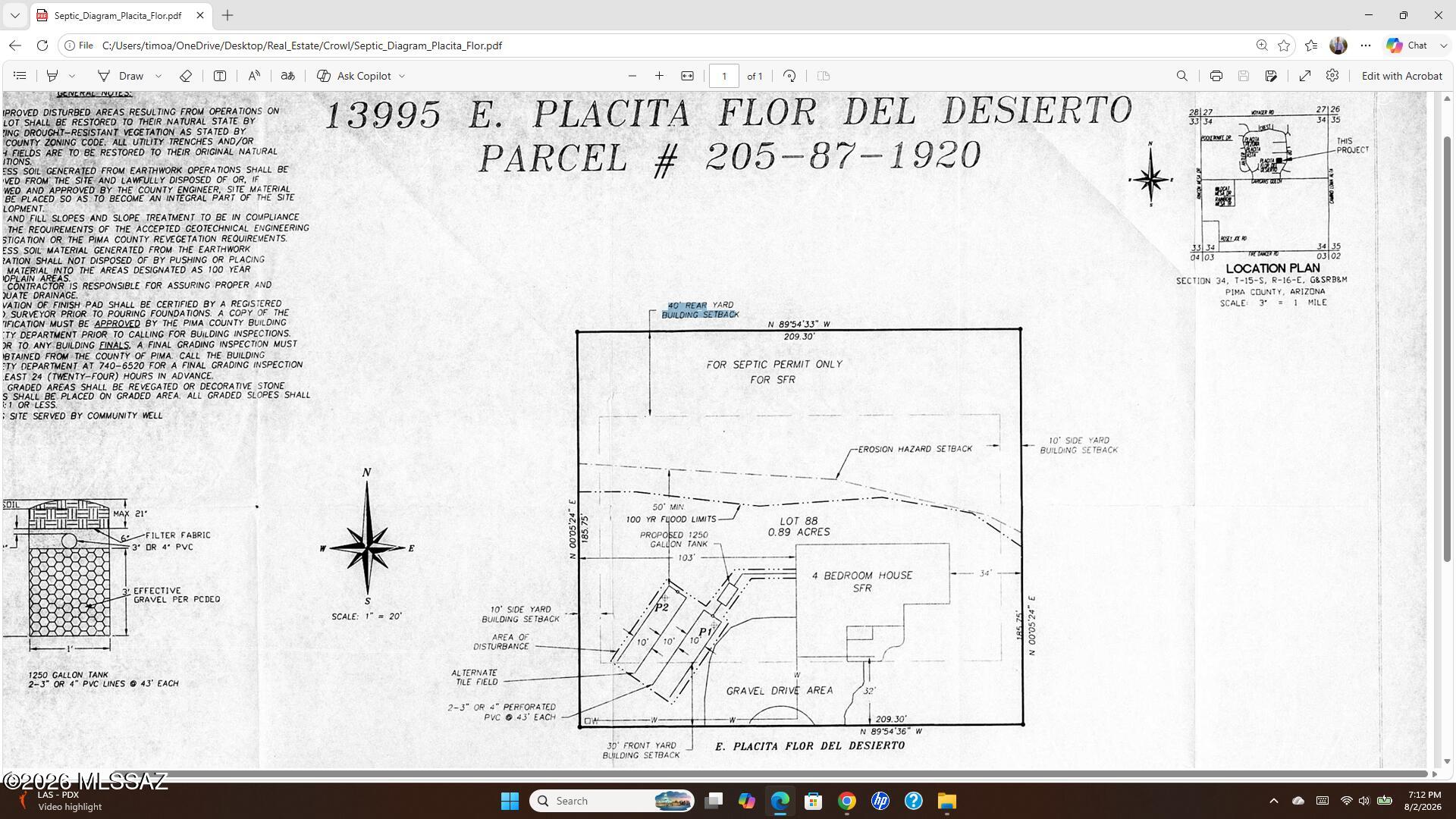Toggle fit to width view
Screen dimensions: 1456x819
pos(687,76)
